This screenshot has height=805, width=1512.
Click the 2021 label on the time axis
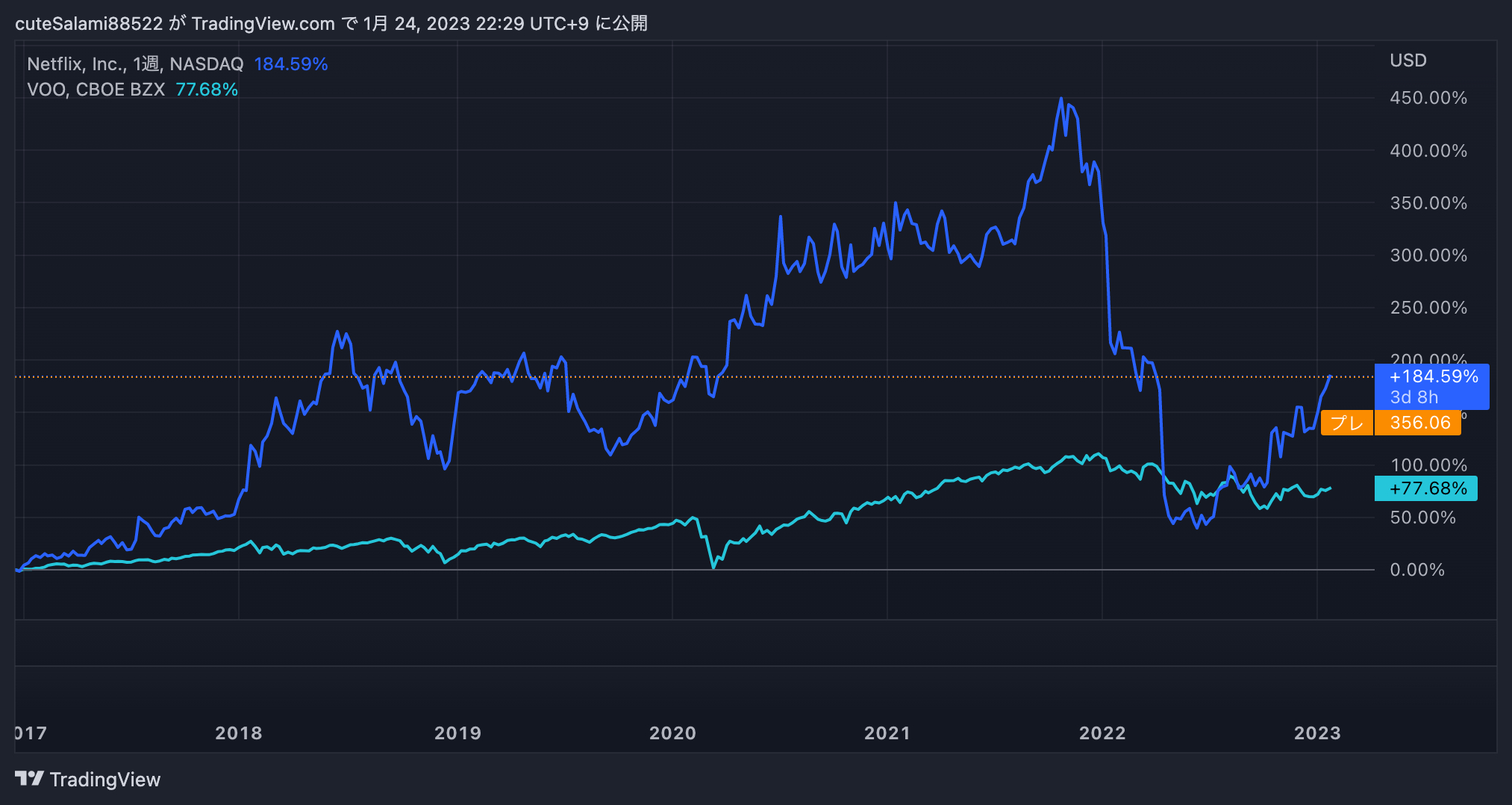pyautogui.click(x=887, y=733)
